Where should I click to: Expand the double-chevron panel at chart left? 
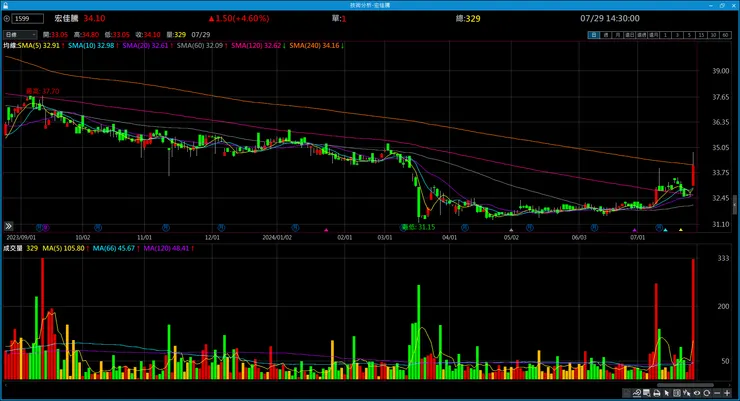click(8, 226)
